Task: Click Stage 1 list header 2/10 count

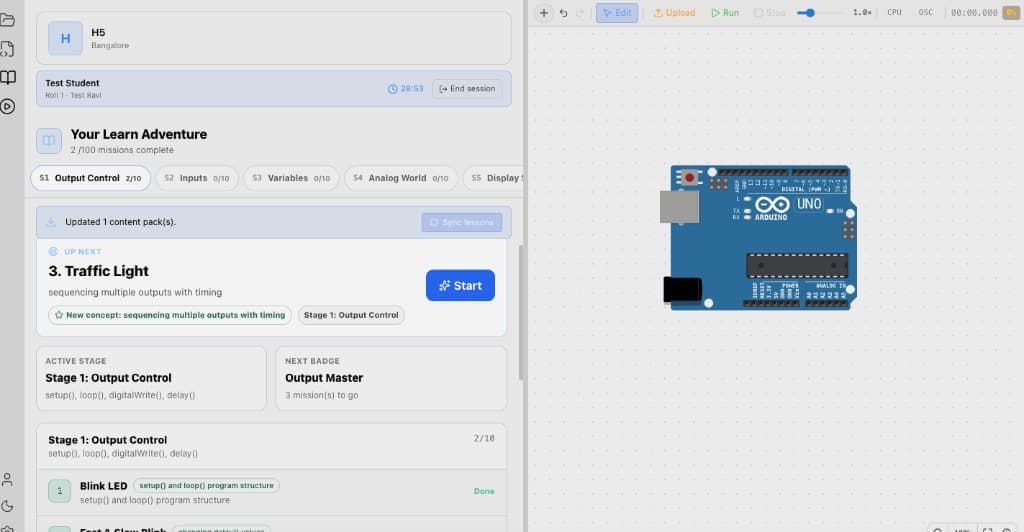Action: pyautogui.click(x=484, y=439)
